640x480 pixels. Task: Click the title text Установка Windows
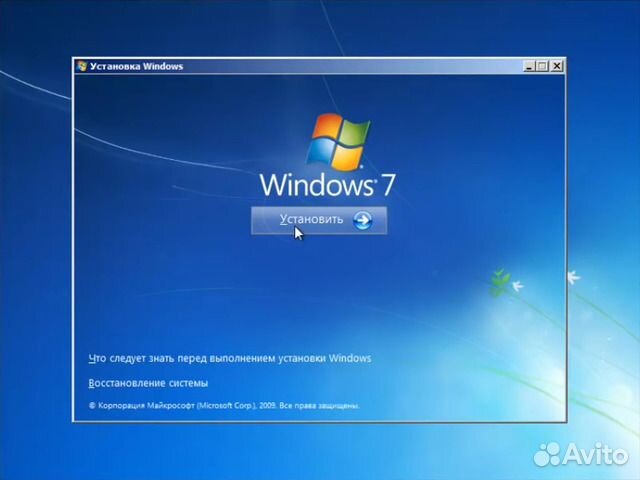point(136,67)
